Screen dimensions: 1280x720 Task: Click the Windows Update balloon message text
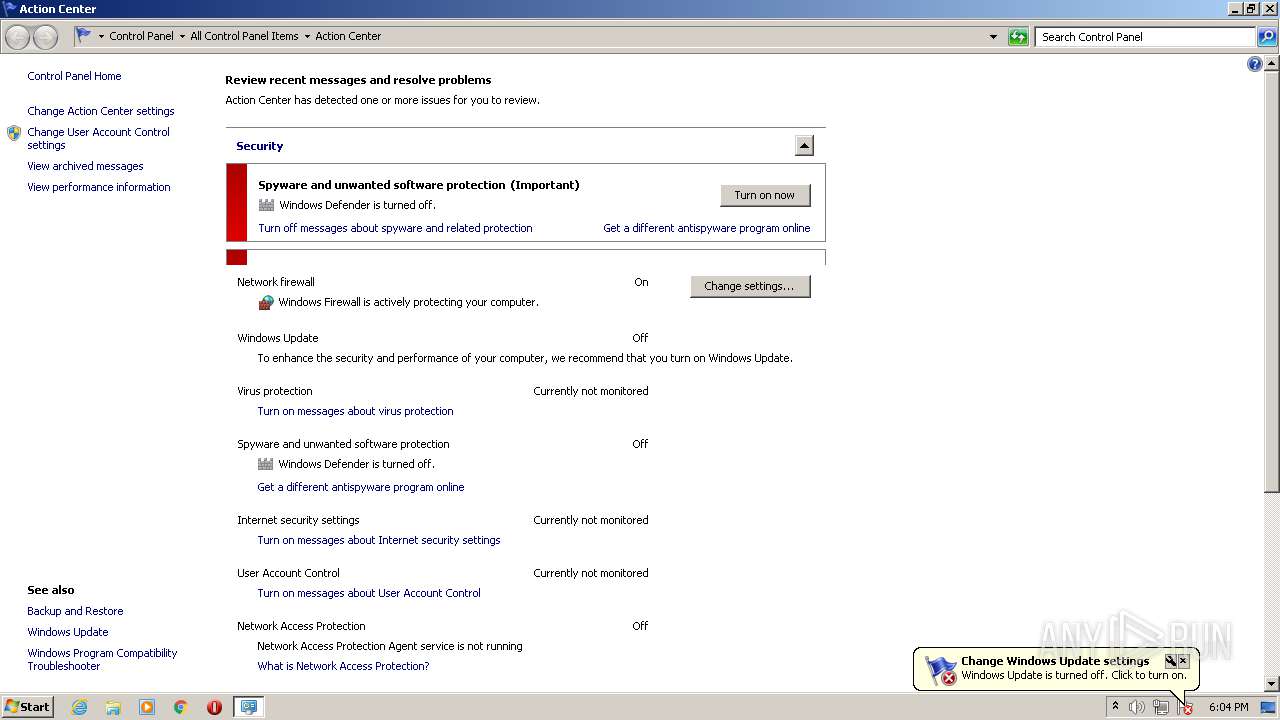pos(1074,675)
